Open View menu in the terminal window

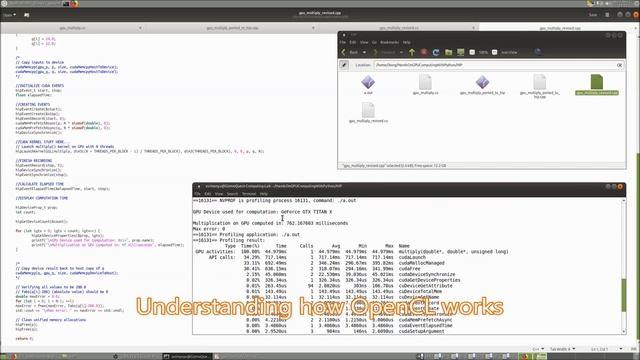(219, 194)
